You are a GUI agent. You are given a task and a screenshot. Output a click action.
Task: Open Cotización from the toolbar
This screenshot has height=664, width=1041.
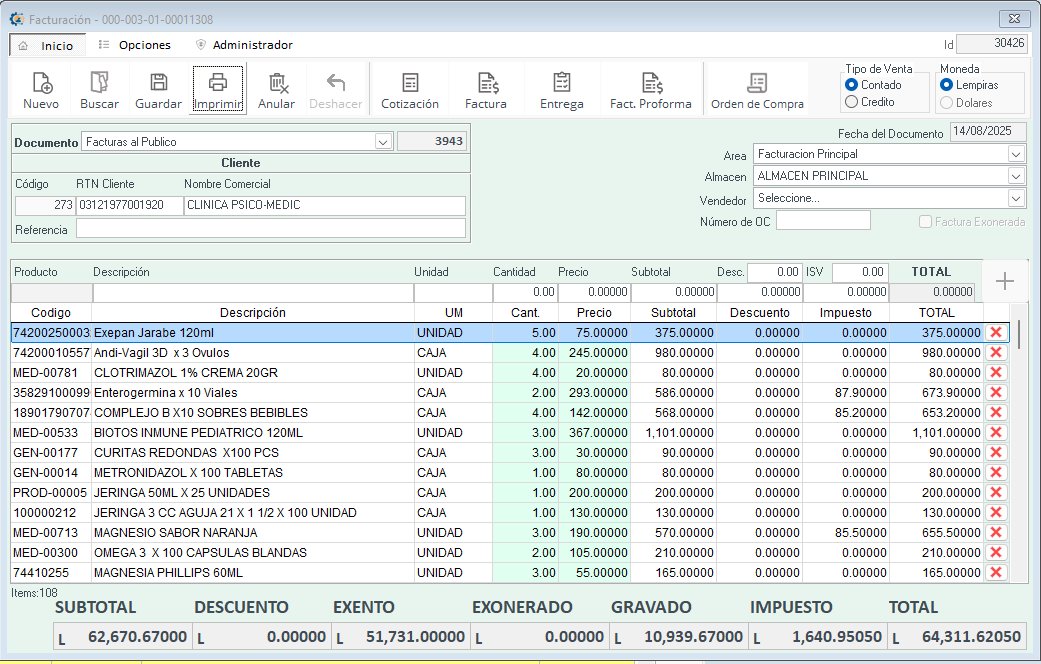(410, 84)
